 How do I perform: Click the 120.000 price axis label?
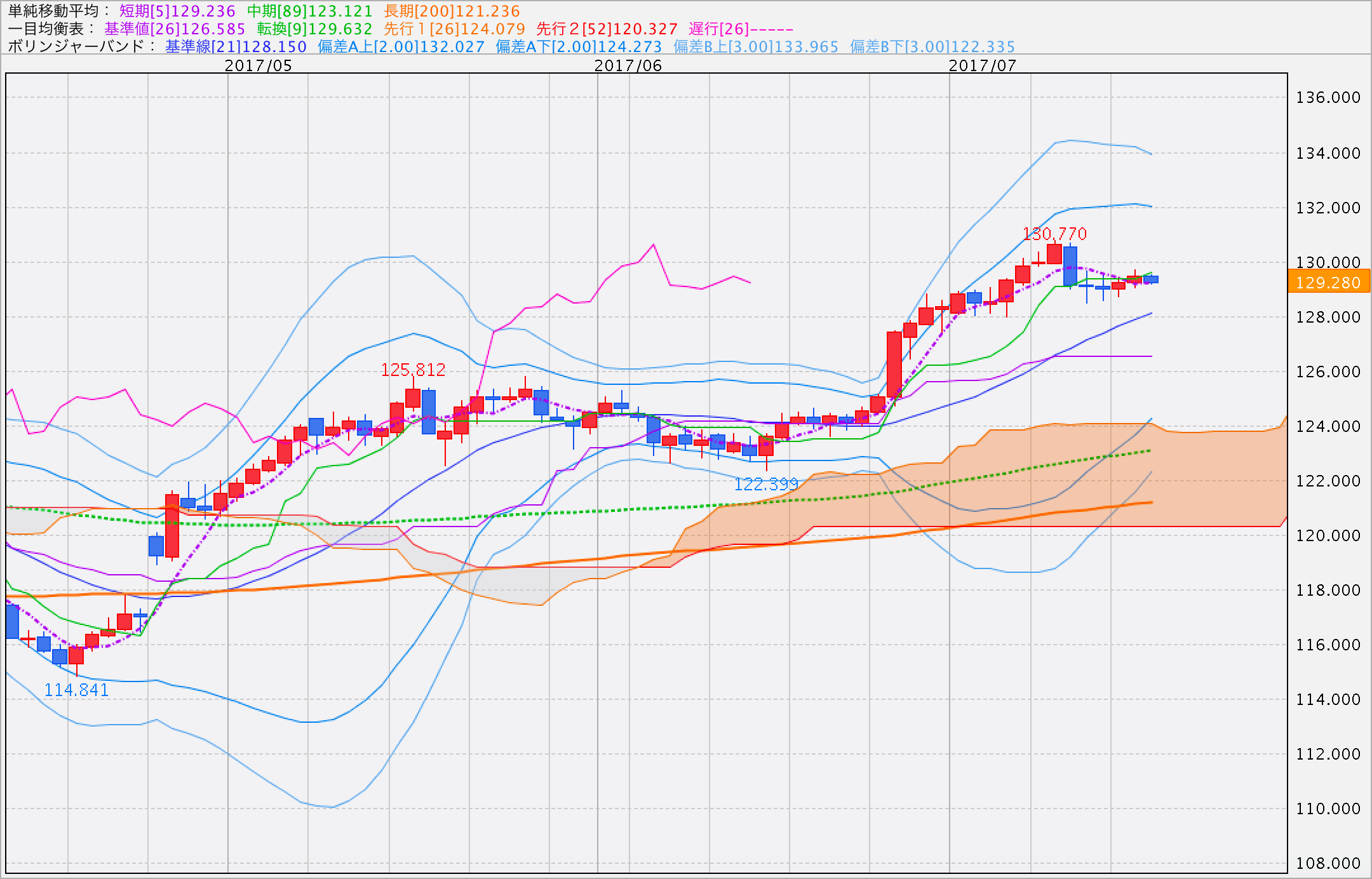[x=1329, y=535]
